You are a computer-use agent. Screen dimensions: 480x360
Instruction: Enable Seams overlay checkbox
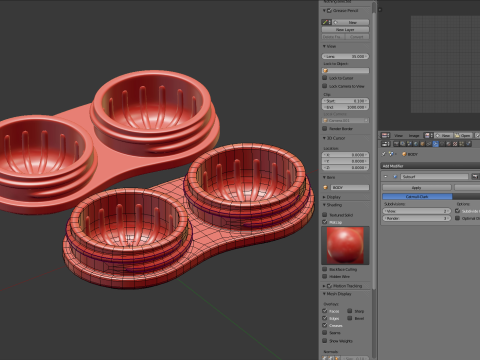pyautogui.click(x=325, y=332)
